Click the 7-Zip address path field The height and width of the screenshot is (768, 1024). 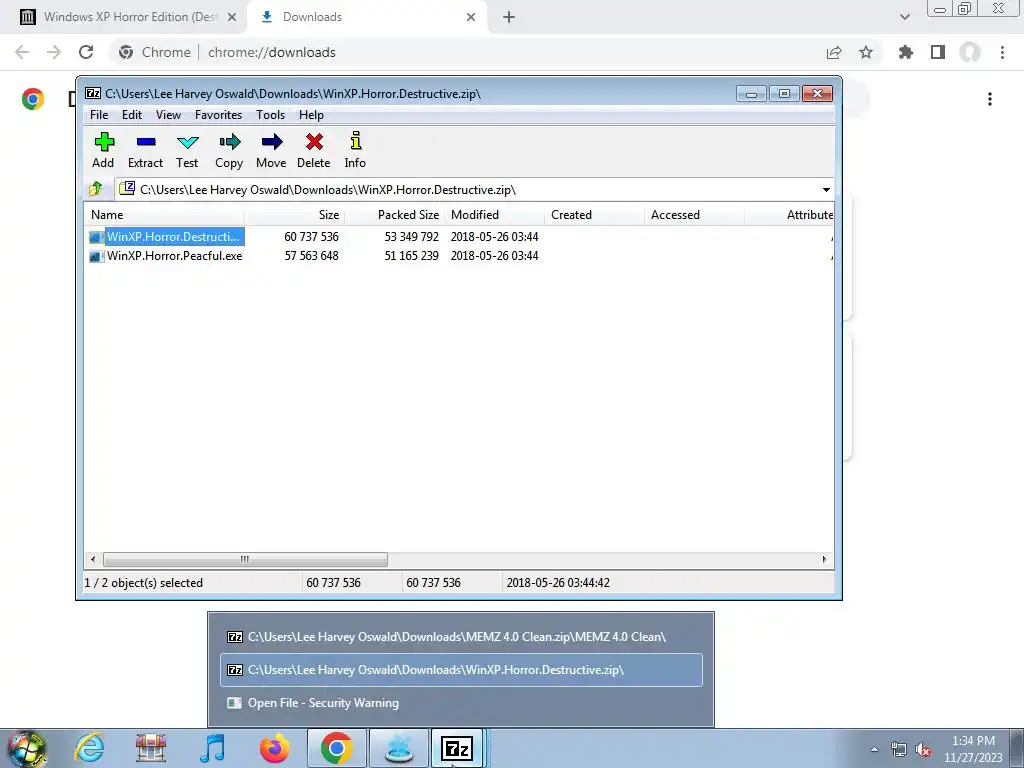[x=474, y=189]
